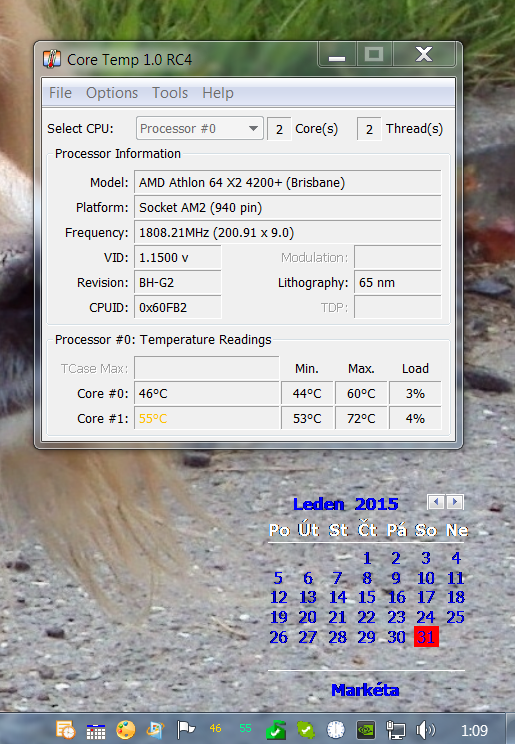515x744 pixels.
Task: Open NVIDIA settings tray icon
Action: coord(366,730)
